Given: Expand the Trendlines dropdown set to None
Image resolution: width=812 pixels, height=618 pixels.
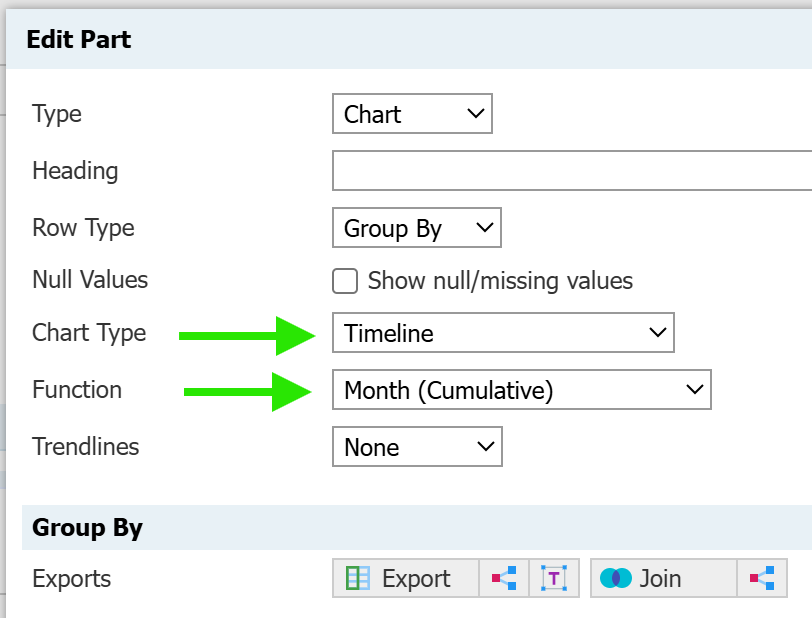Looking at the screenshot, I should click(x=416, y=447).
